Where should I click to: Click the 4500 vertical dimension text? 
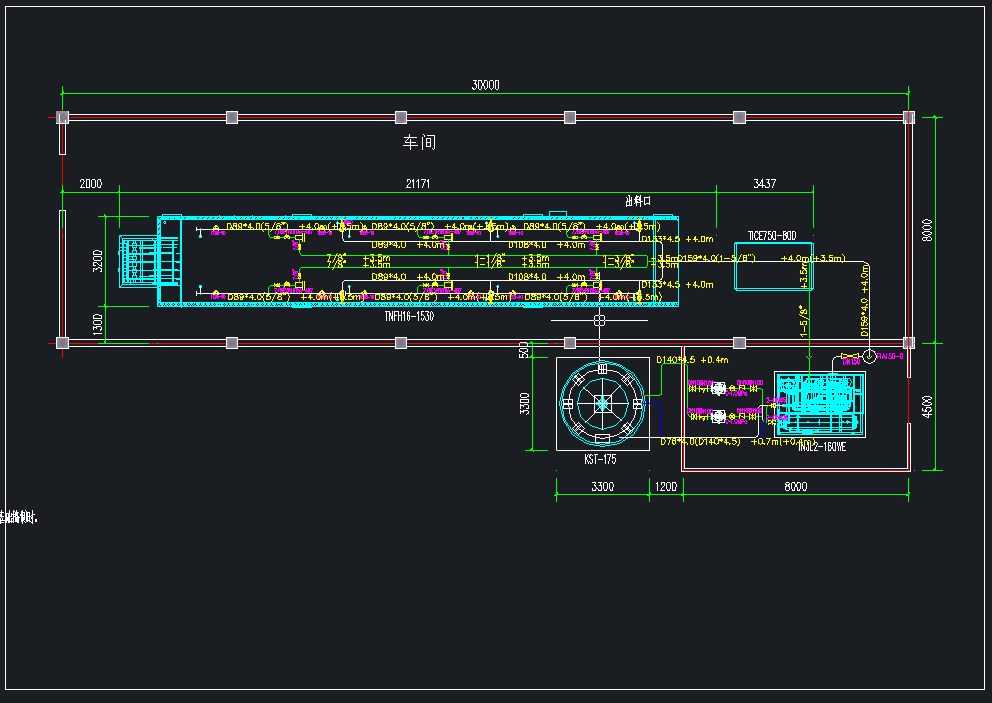click(x=926, y=410)
